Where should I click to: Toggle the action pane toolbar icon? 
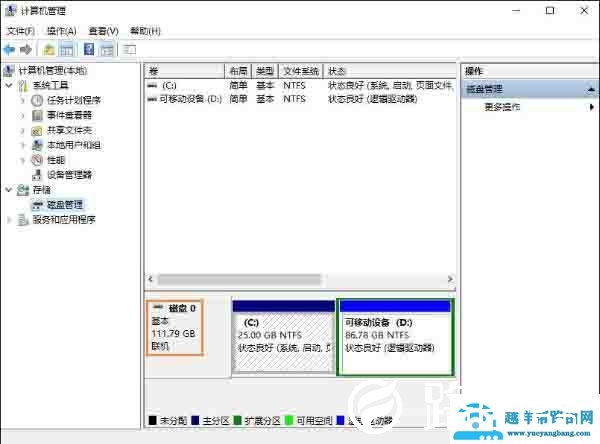(107, 50)
